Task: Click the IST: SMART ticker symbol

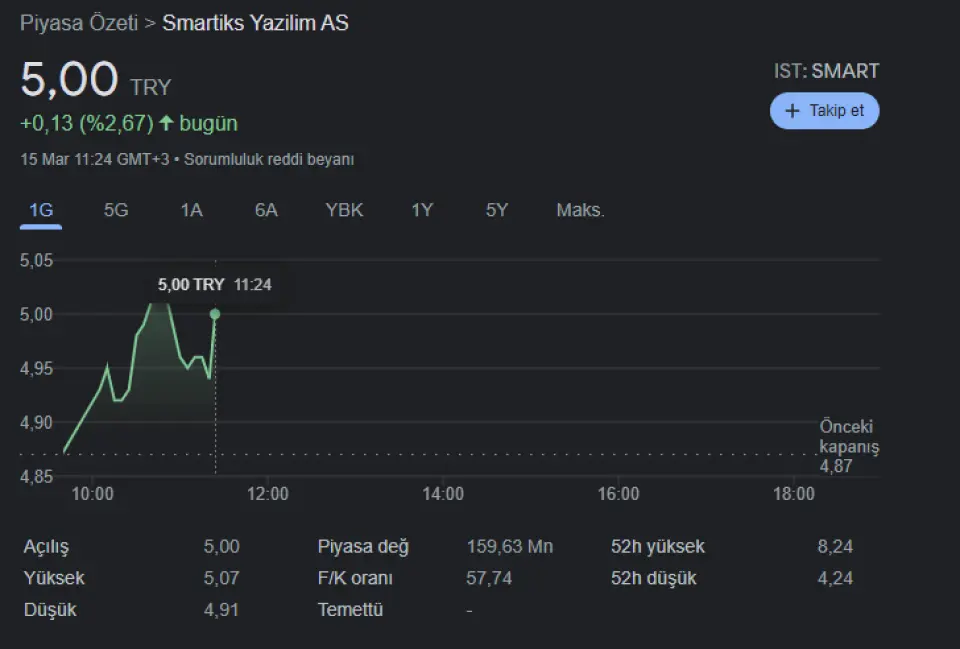Action: coord(826,71)
